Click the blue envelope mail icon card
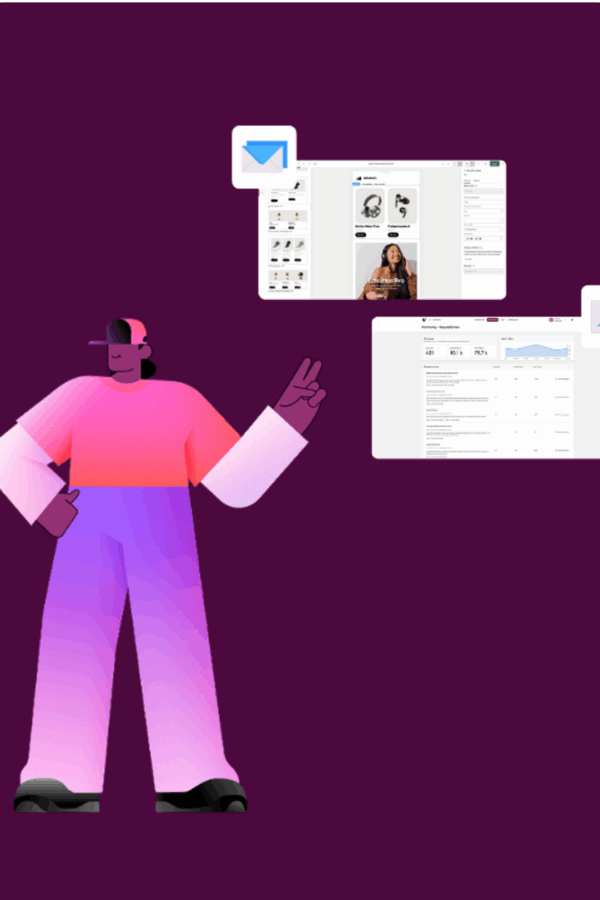The image size is (600, 900). (264, 157)
